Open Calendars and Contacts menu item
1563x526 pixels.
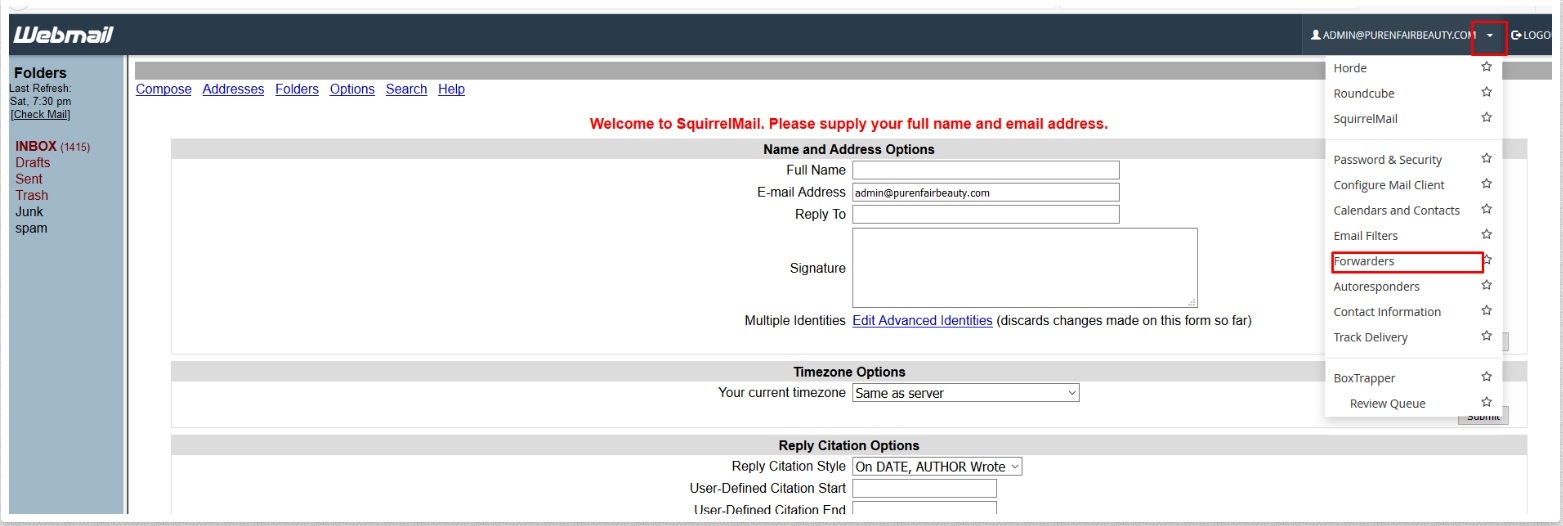tap(1396, 211)
